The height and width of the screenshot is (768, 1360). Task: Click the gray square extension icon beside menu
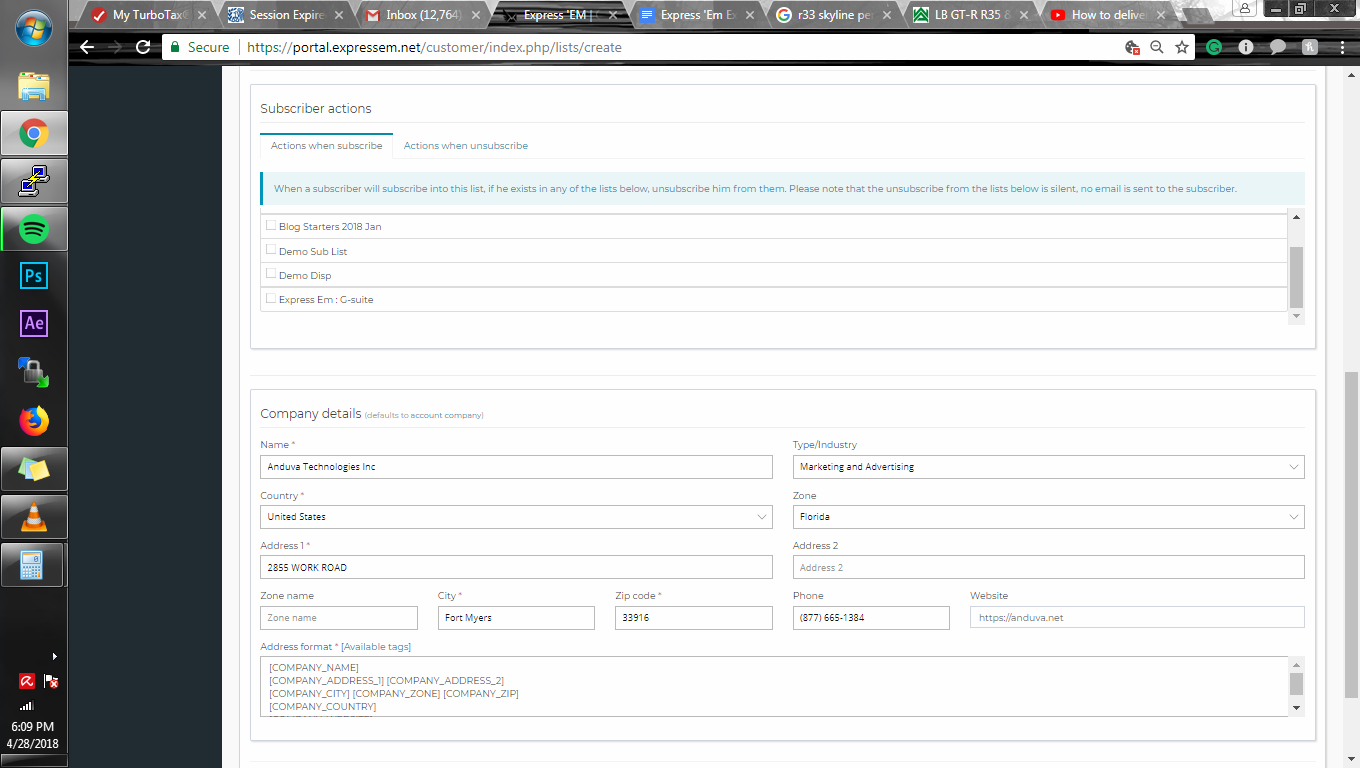click(x=1310, y=47)
